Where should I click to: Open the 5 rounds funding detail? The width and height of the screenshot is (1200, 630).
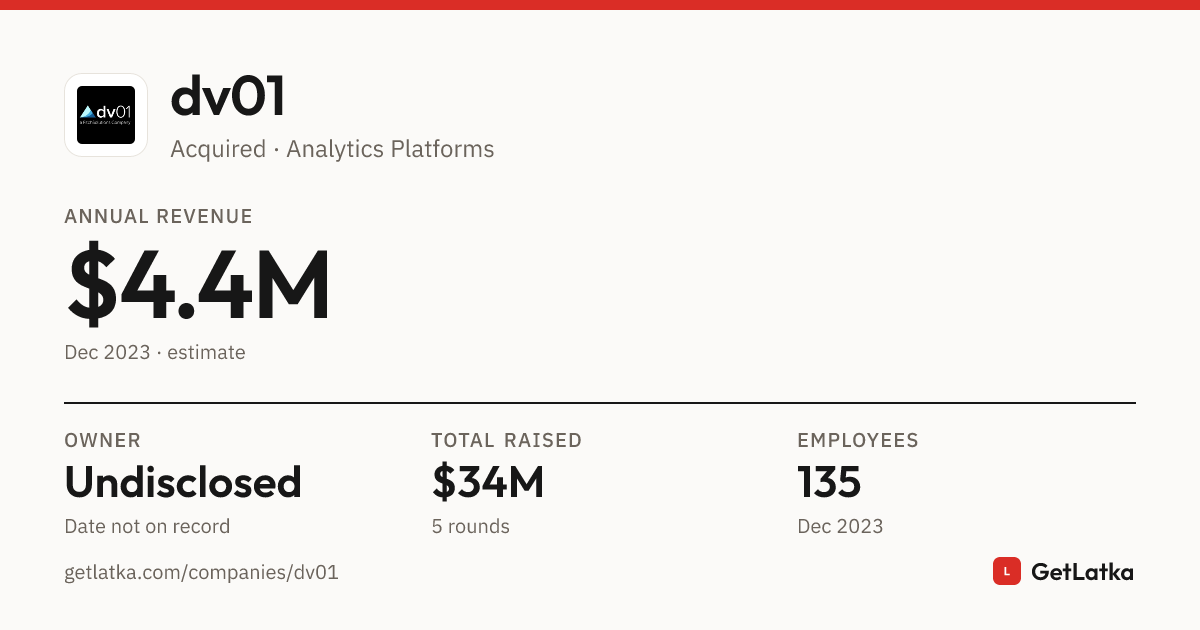[x=470, y=526]
